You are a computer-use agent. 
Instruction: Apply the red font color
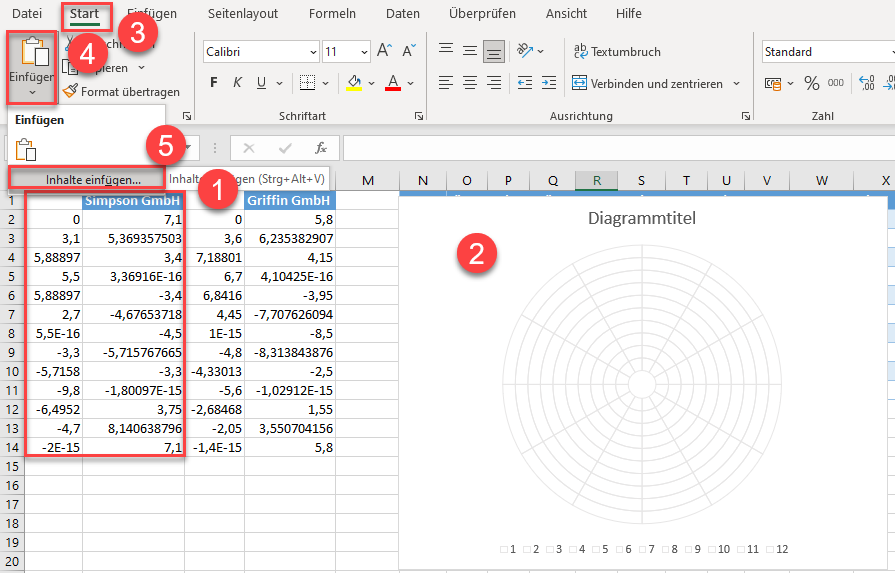(393, 83)
